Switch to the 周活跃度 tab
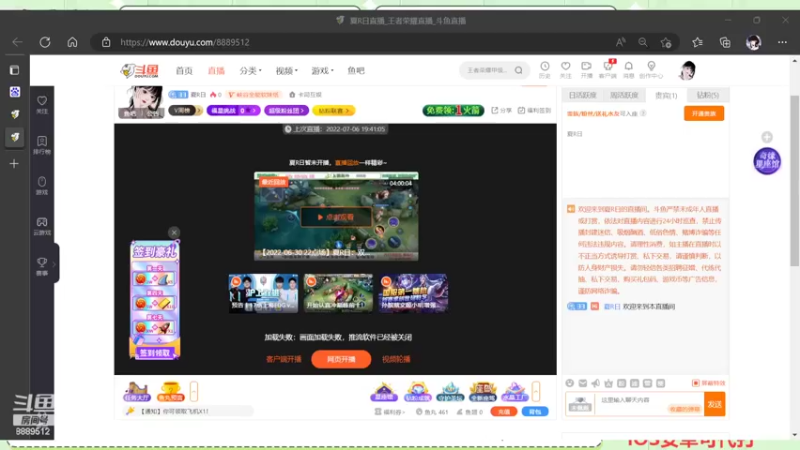This screenshot has width=800, height=450. [x=624, y=95]
